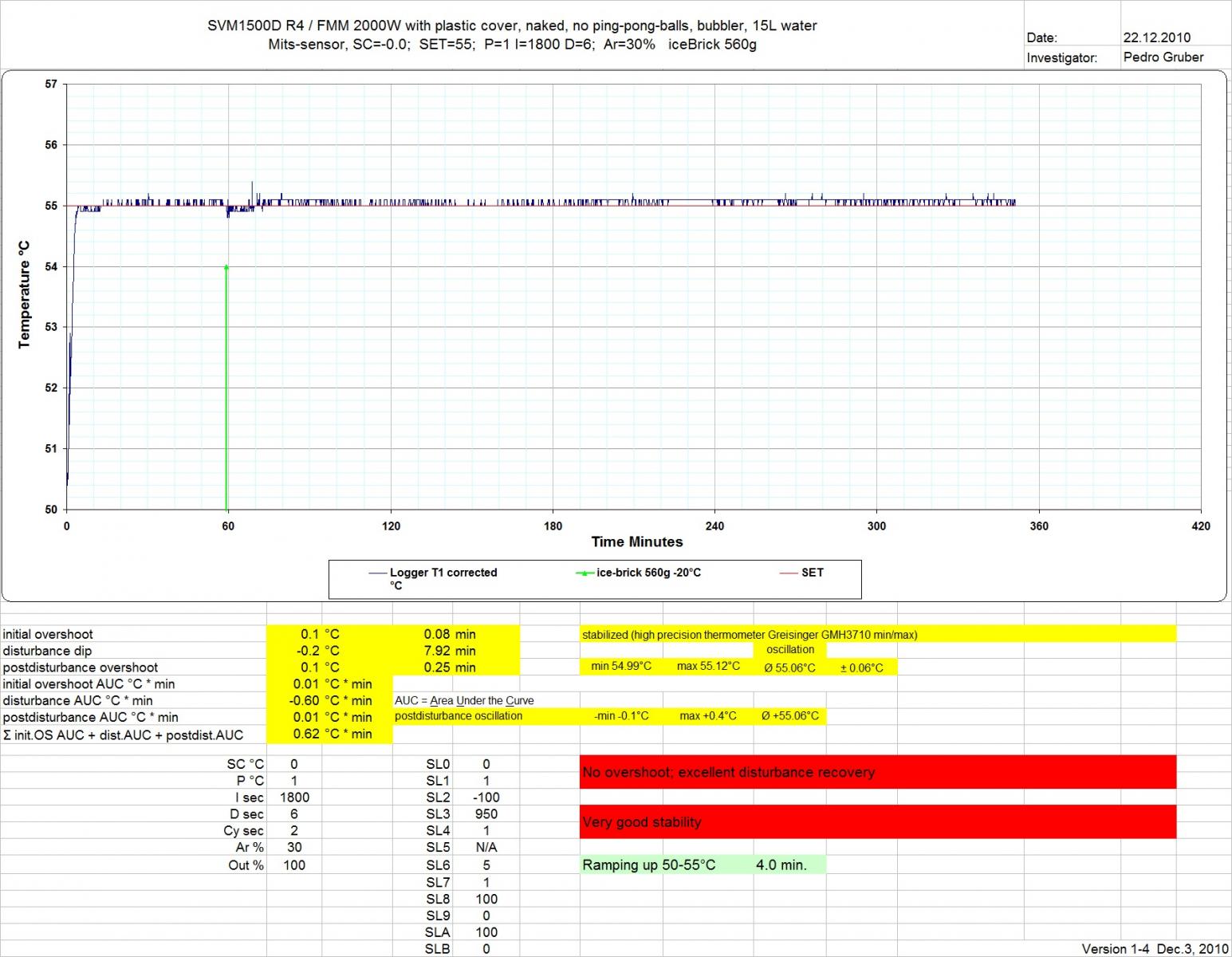Select the 0.08 min initial overshoot duration

coord(450,634)
